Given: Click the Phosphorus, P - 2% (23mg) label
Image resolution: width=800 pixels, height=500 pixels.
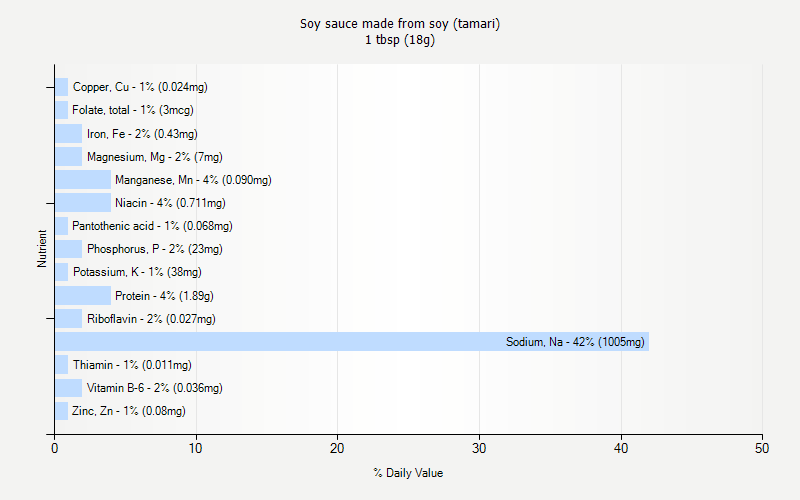Looking at the screenshot, I should [155, 249].
